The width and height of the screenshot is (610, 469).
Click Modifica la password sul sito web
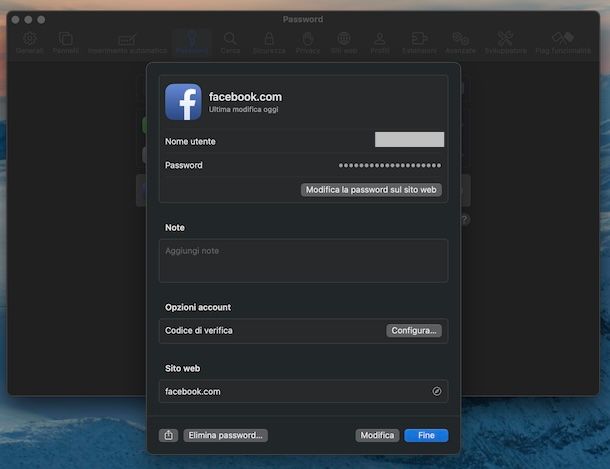click(x=371, y=190)
